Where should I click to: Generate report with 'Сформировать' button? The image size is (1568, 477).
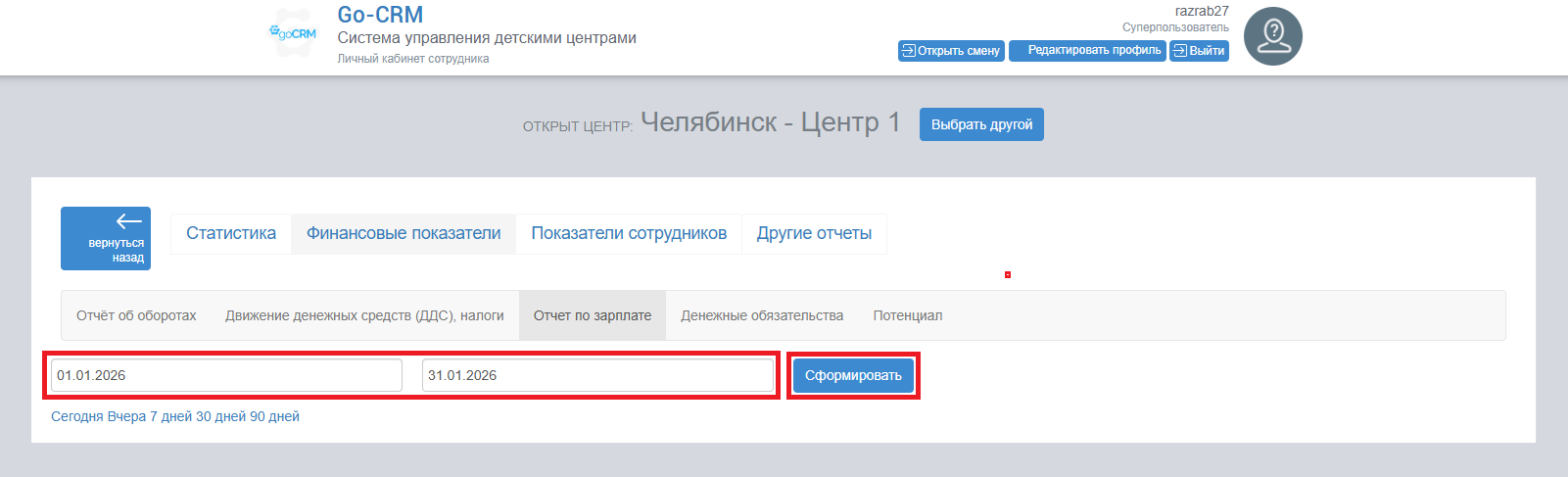853,375
